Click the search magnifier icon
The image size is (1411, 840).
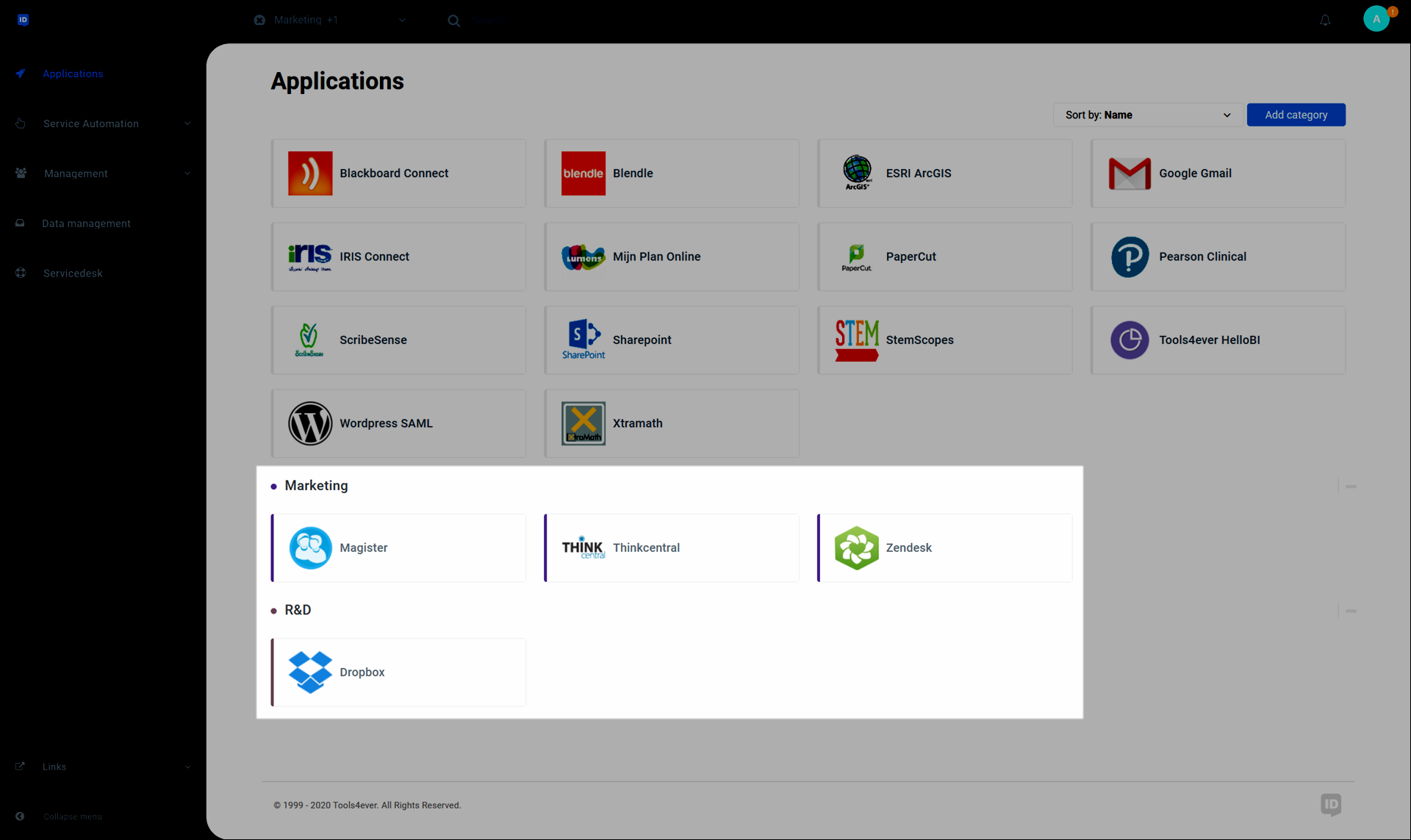(454, 21)
